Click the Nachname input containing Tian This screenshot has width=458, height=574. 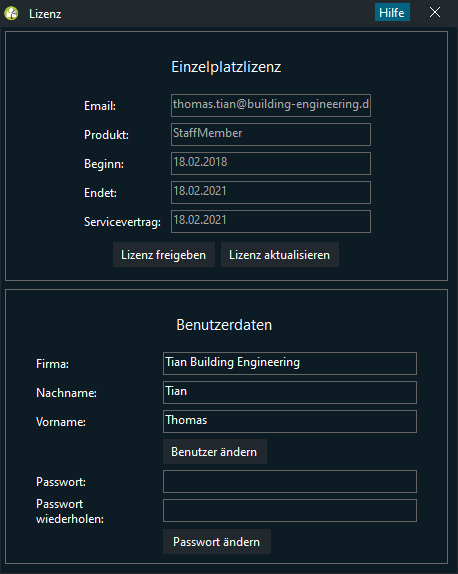click(x=290, y=392)
